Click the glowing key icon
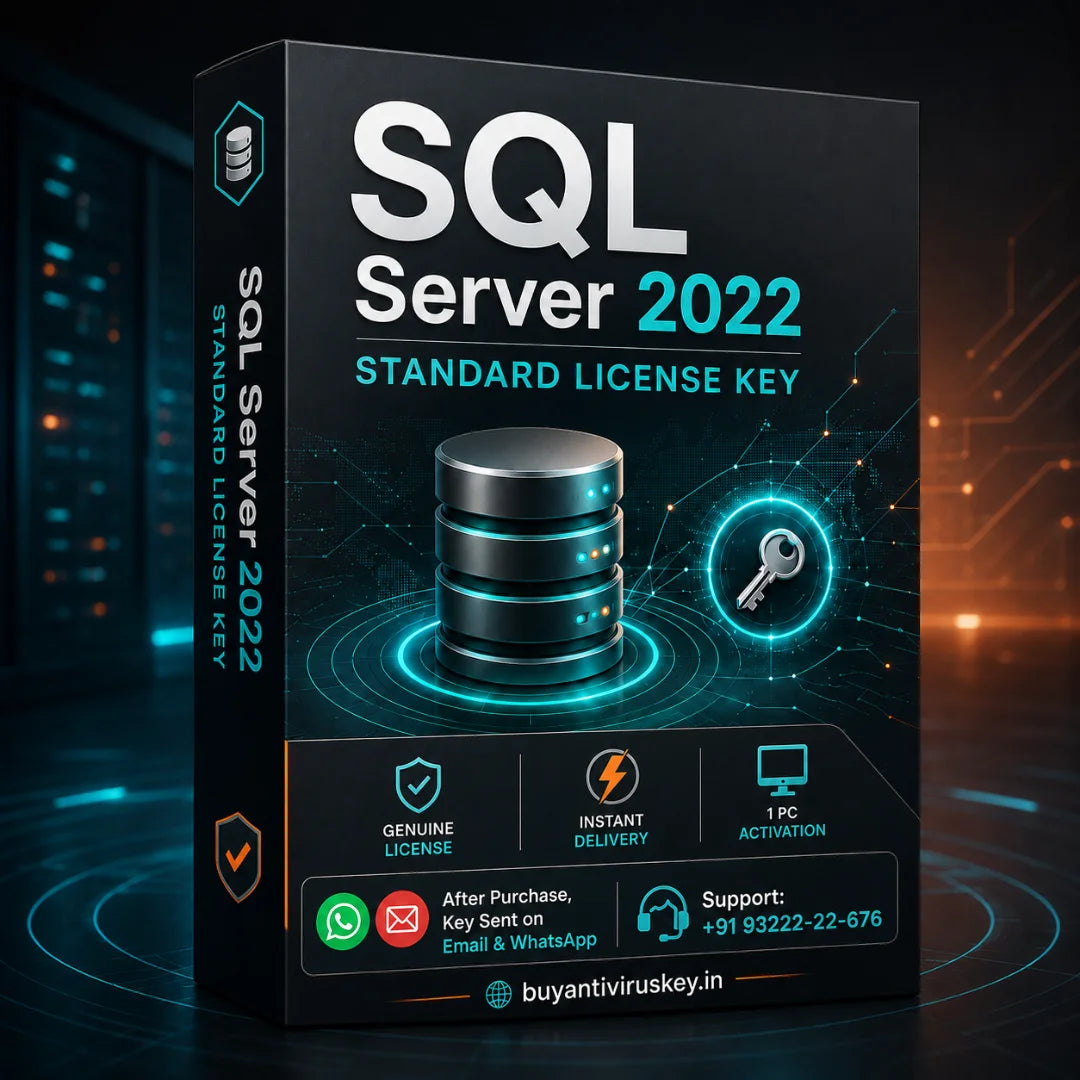Screen dimensions: 1080x1080 [769, 570]
